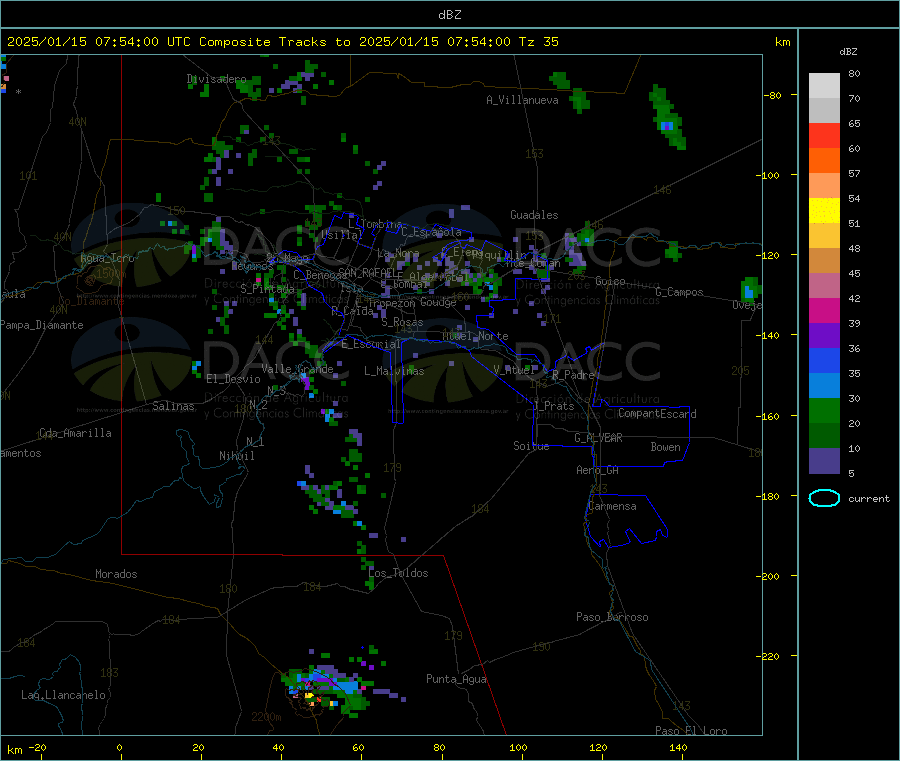Click the 'Salinas' map label
Screen dimensions: 900x761
tap(173, 406)
